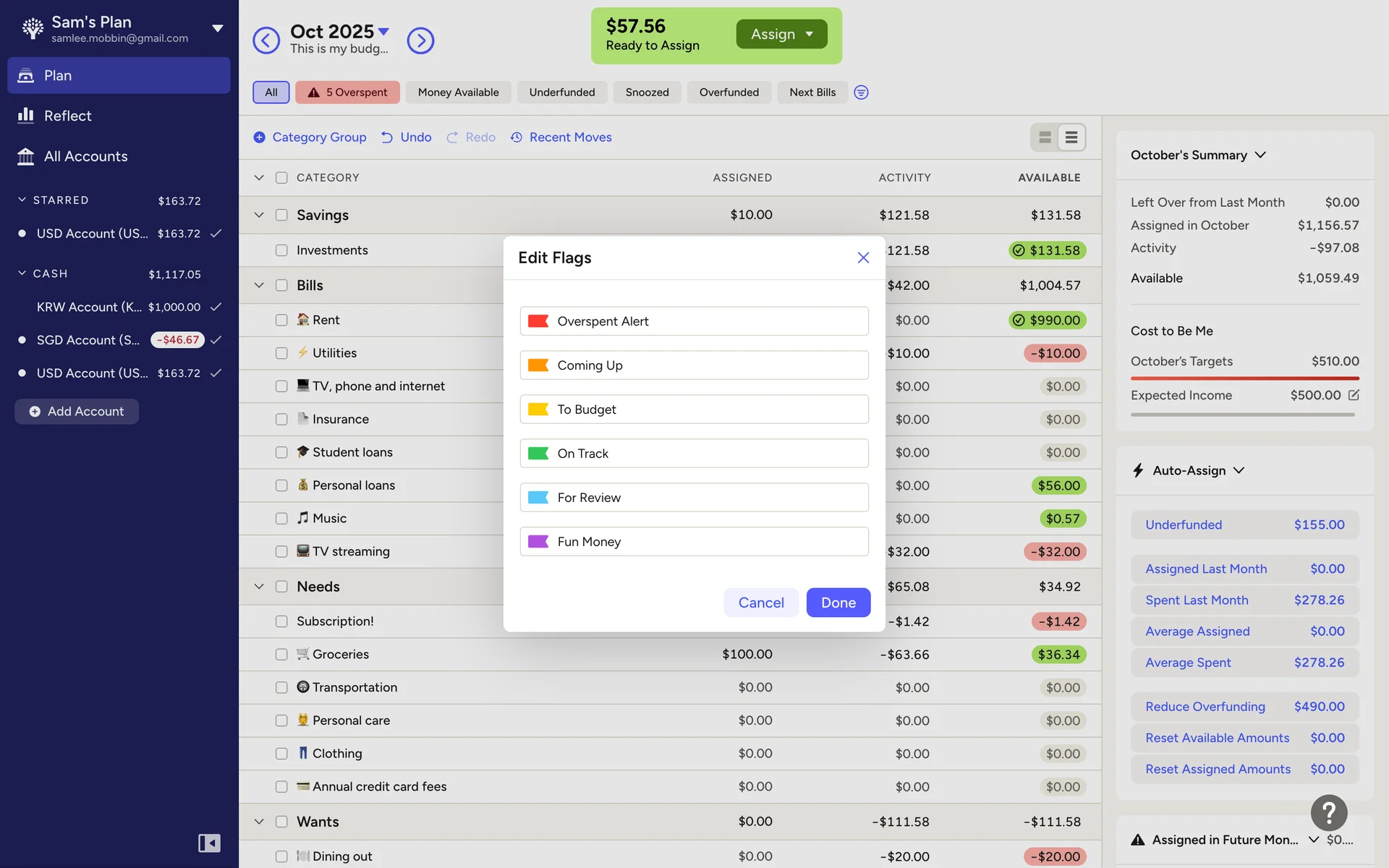Open Reflect in sidebar
Viewport: 1389px width, 868px height.
(67, 116)
